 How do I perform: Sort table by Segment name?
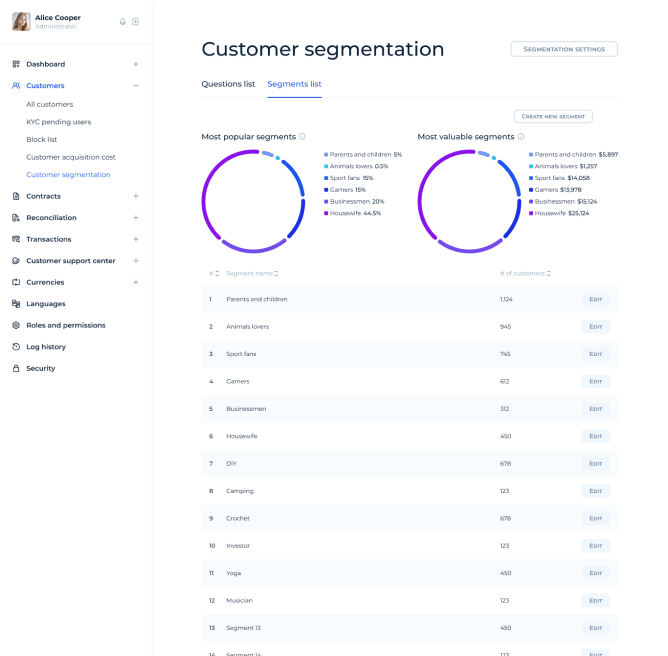coord(277,274)
